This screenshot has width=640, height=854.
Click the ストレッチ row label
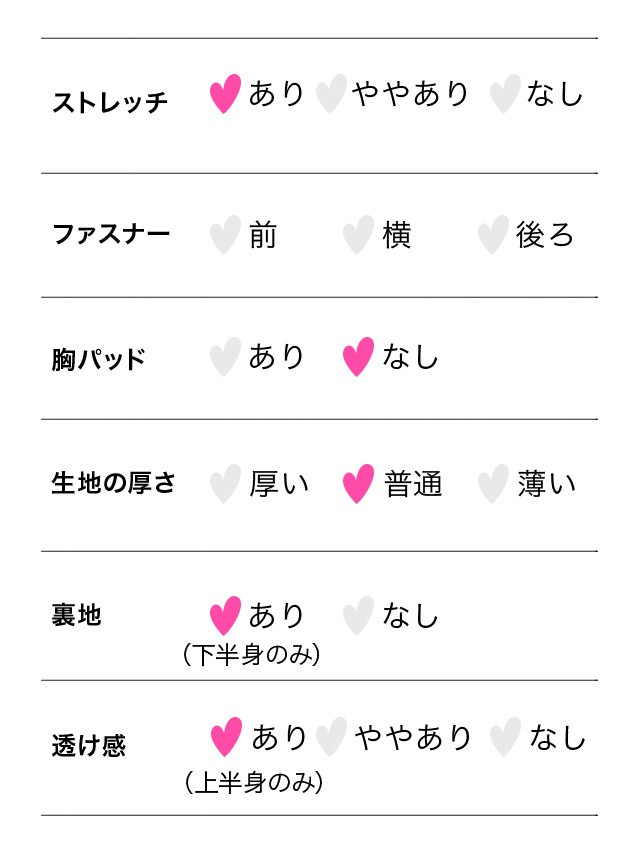click(x=110, y=102)
